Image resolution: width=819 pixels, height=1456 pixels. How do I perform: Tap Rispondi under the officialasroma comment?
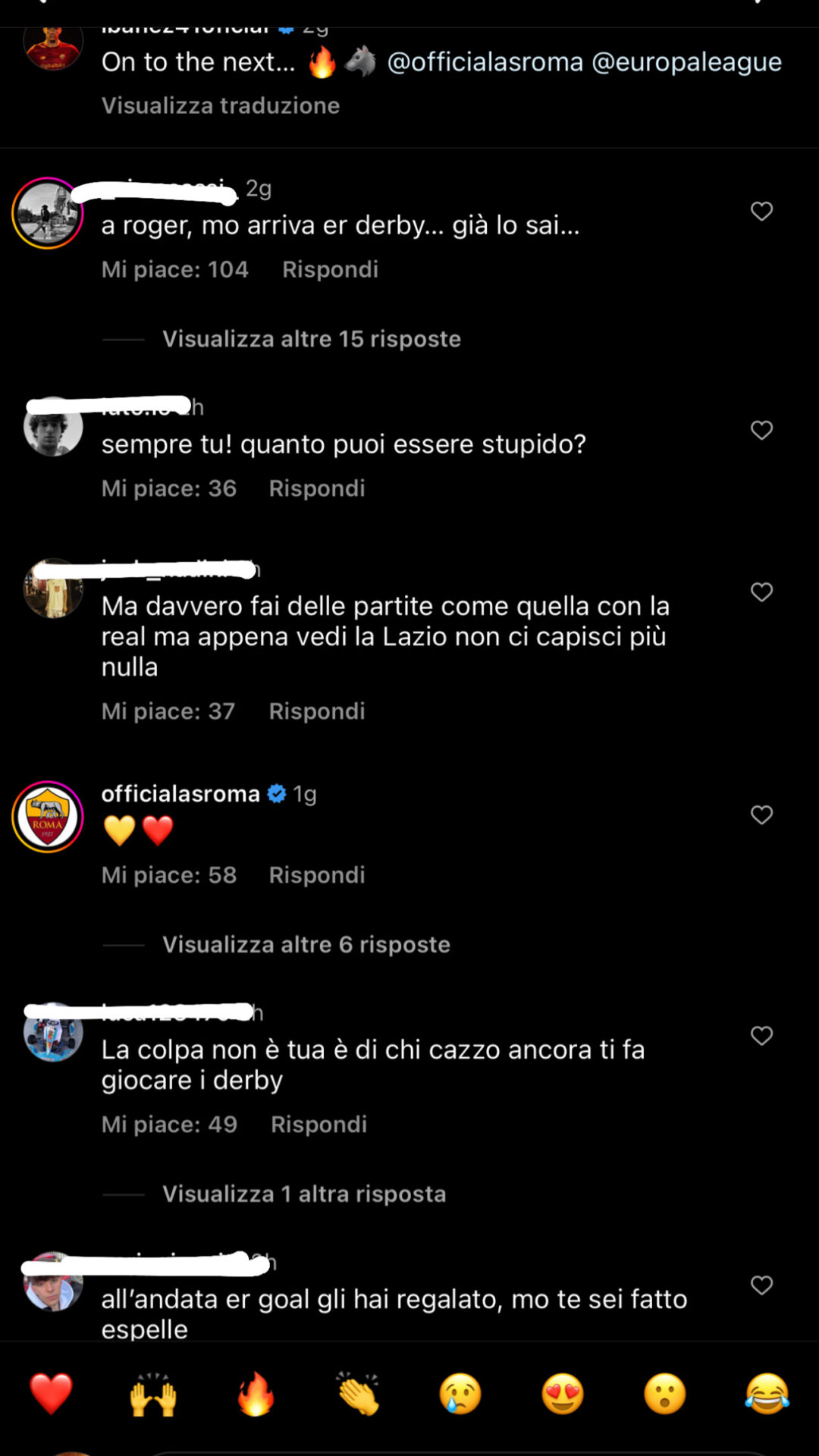(x=317, y=875)
